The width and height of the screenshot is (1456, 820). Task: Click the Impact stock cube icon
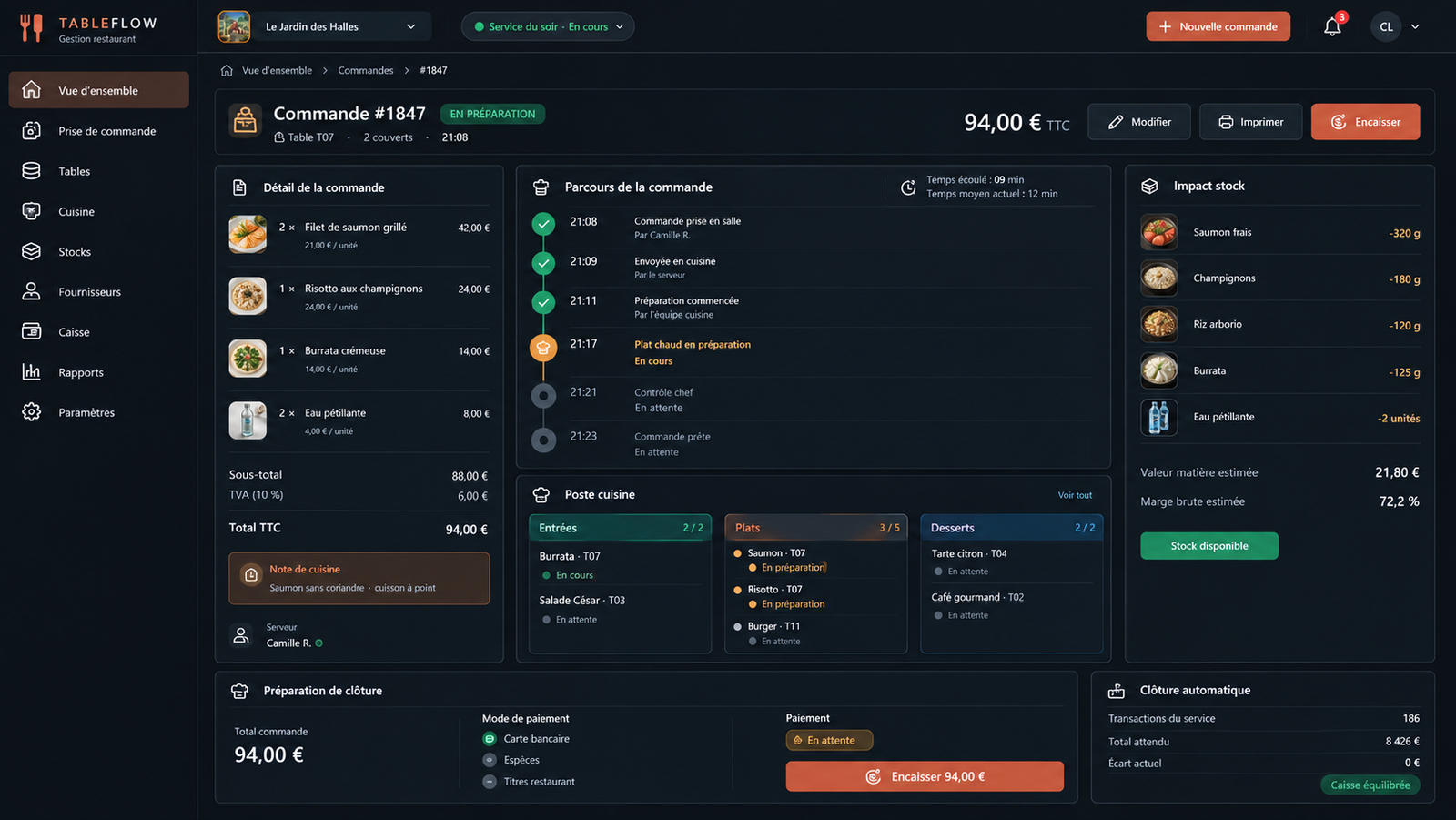[1149, 186]
